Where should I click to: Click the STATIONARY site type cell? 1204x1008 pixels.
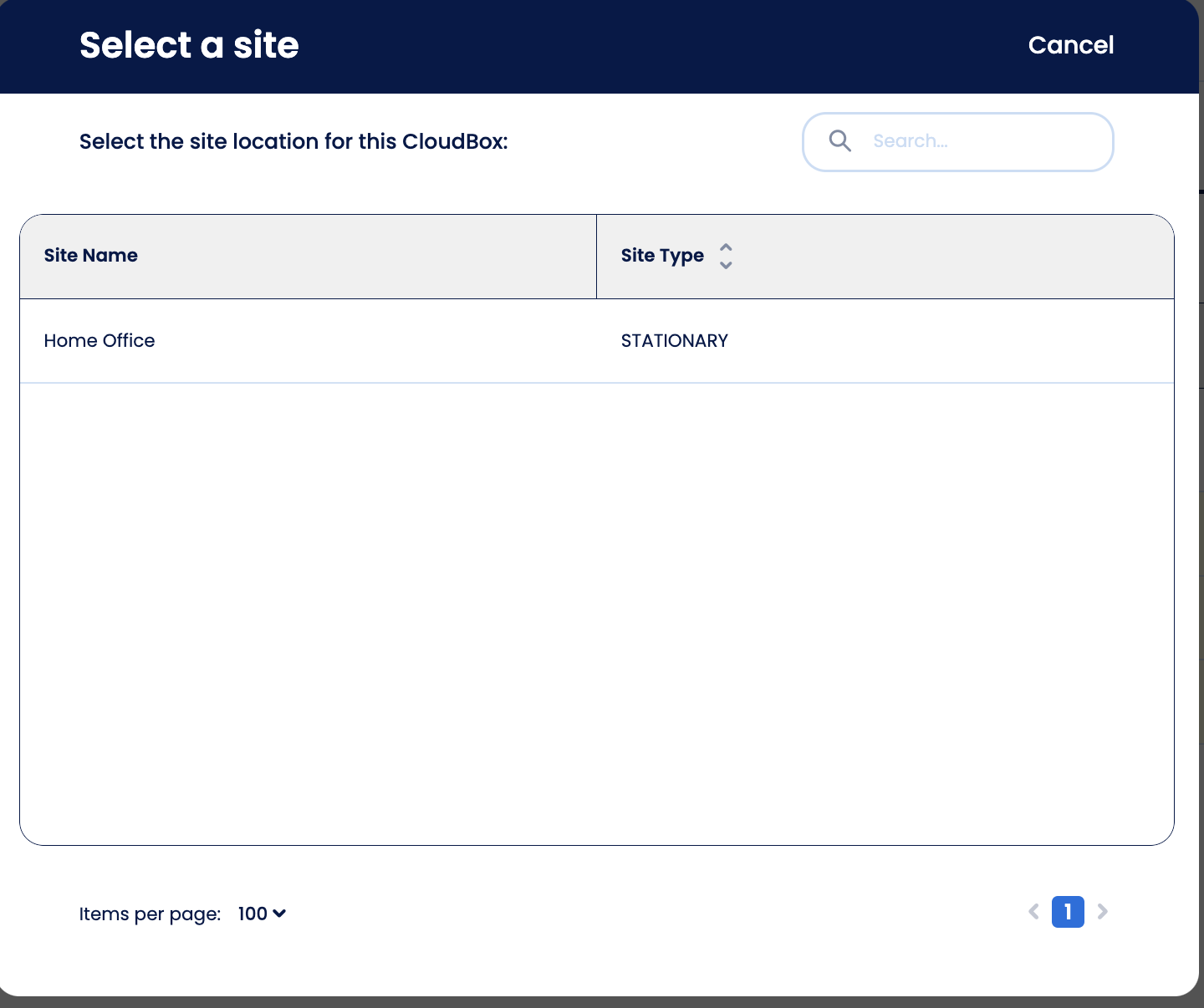[x=675, y=341]
